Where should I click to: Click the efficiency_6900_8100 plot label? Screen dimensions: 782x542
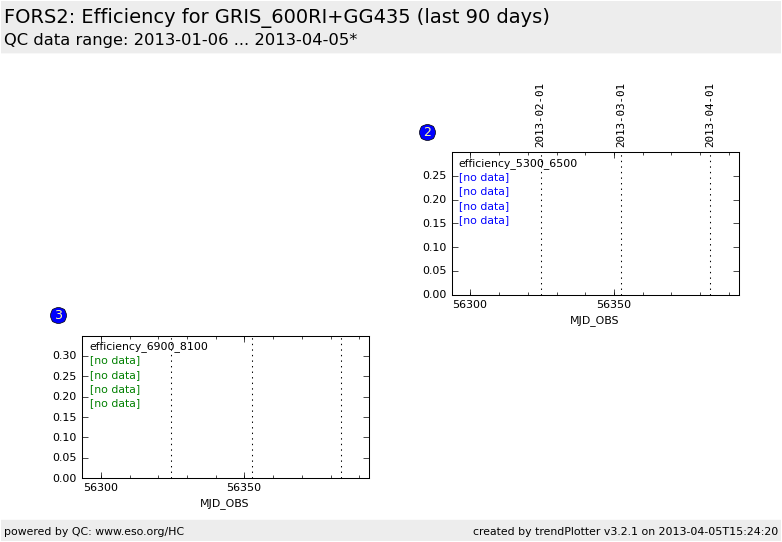[149, 347]
